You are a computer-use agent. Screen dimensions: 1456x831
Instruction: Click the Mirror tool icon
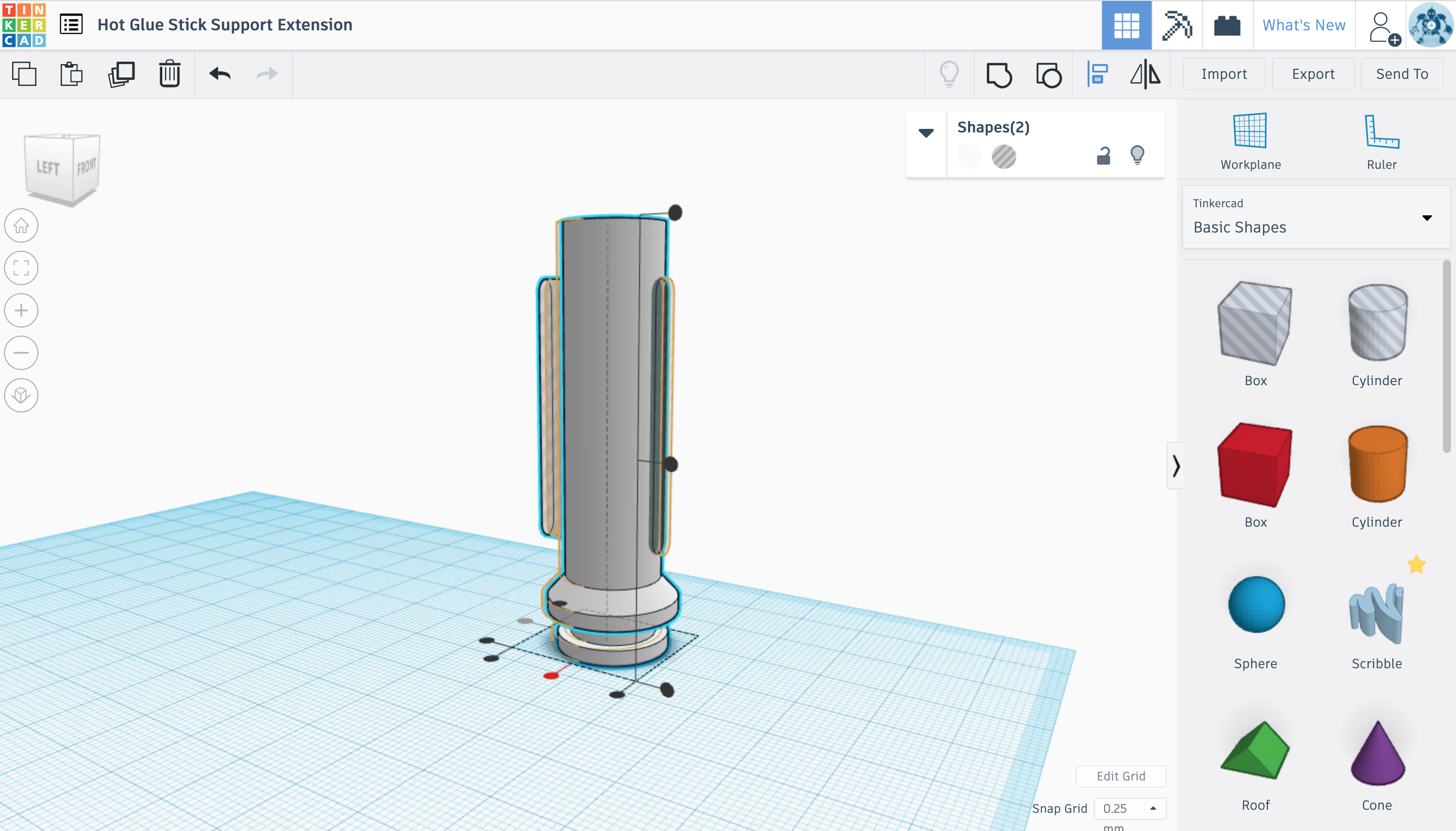click(x=1145, y=75)
